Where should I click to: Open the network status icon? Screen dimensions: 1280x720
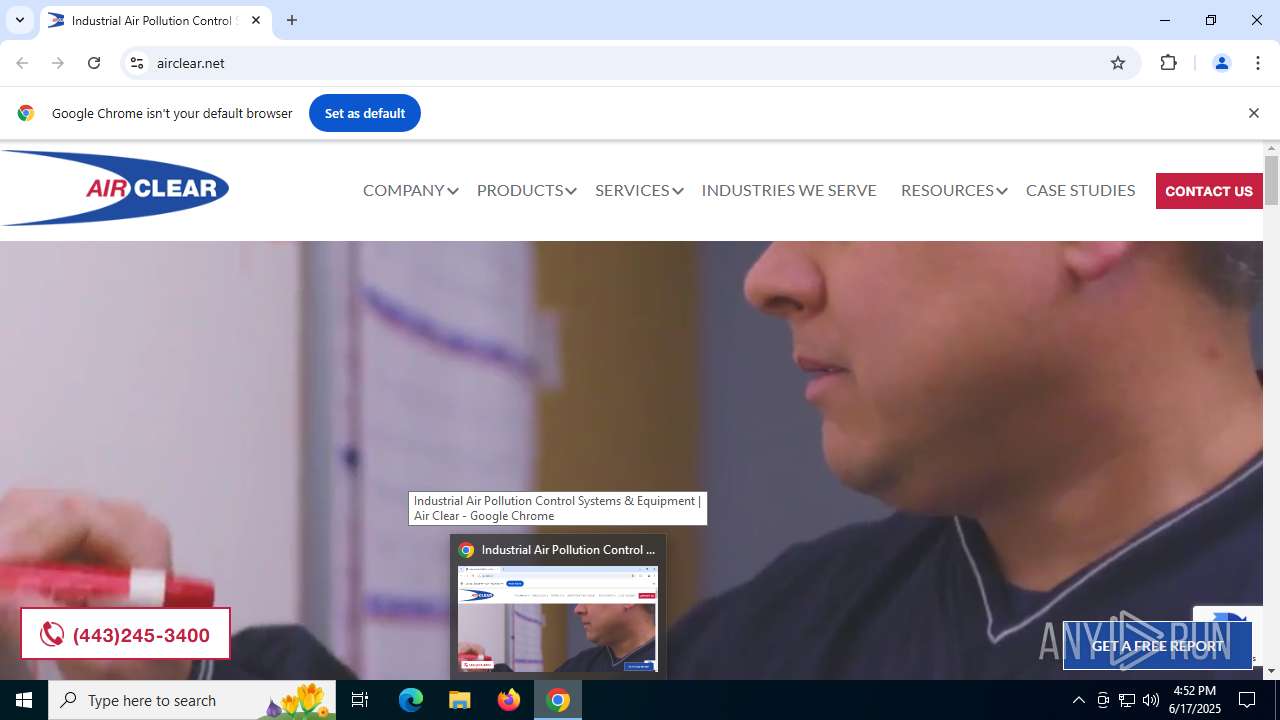point(1127,700)
